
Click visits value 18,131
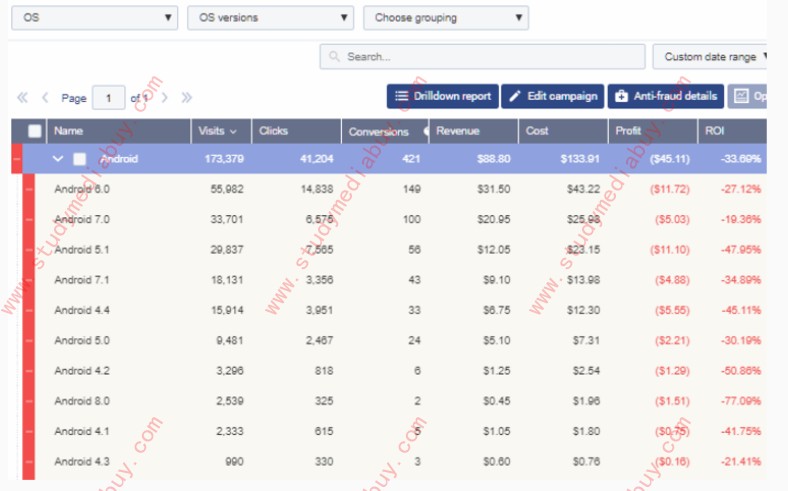227,280
